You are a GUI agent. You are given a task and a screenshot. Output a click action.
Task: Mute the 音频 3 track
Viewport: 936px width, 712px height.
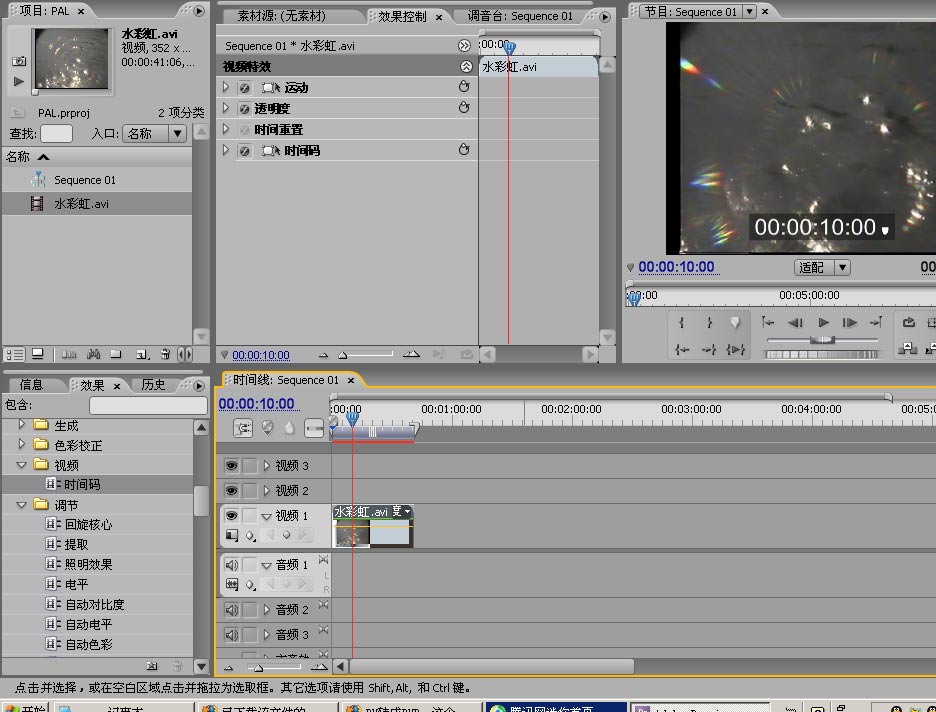(x=232, y=635)
